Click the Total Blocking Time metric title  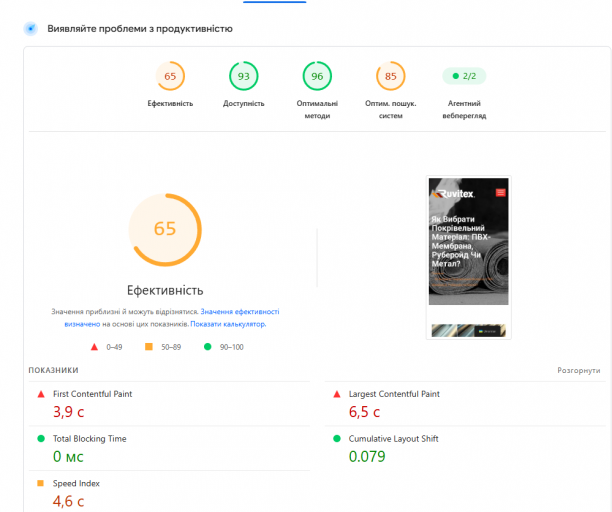[89, 439]
